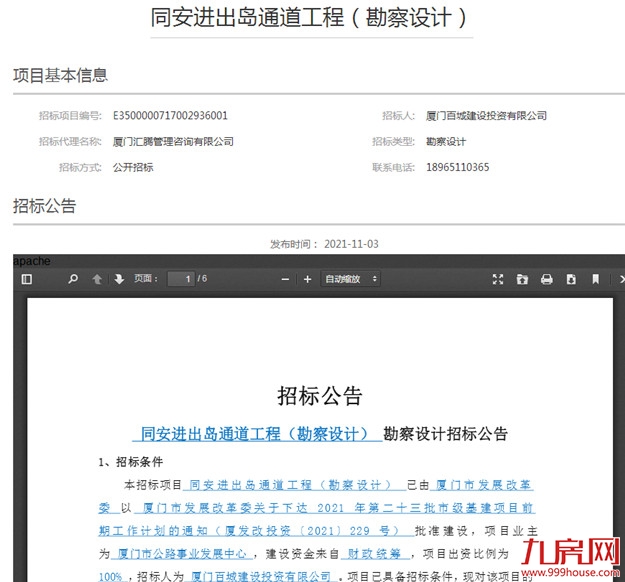The height and width of the screenshot is (582, 625).
Task: Switch to presentation fullscreen mode
Action: [498, 279]
